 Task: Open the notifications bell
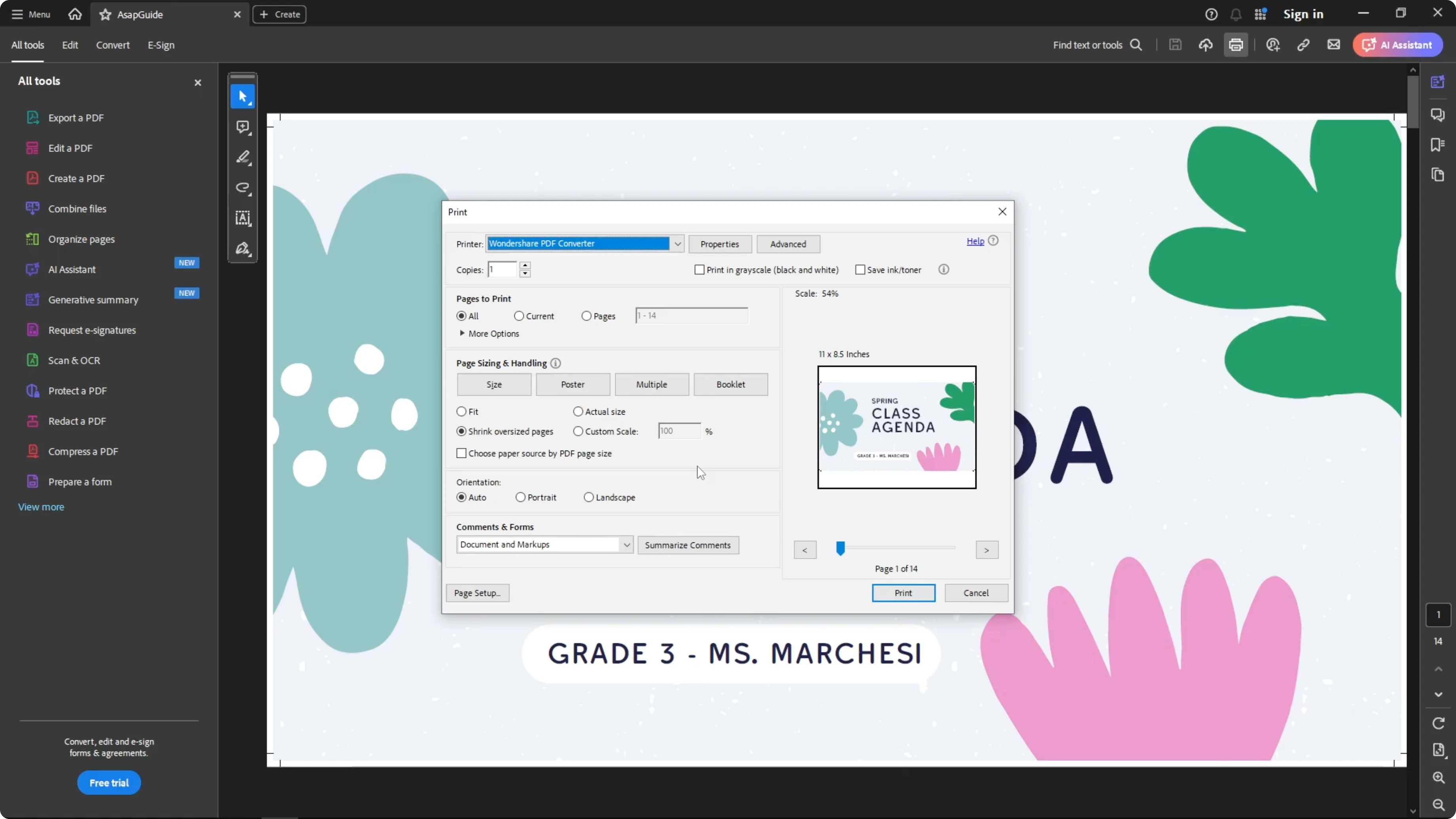(1236, 15)
